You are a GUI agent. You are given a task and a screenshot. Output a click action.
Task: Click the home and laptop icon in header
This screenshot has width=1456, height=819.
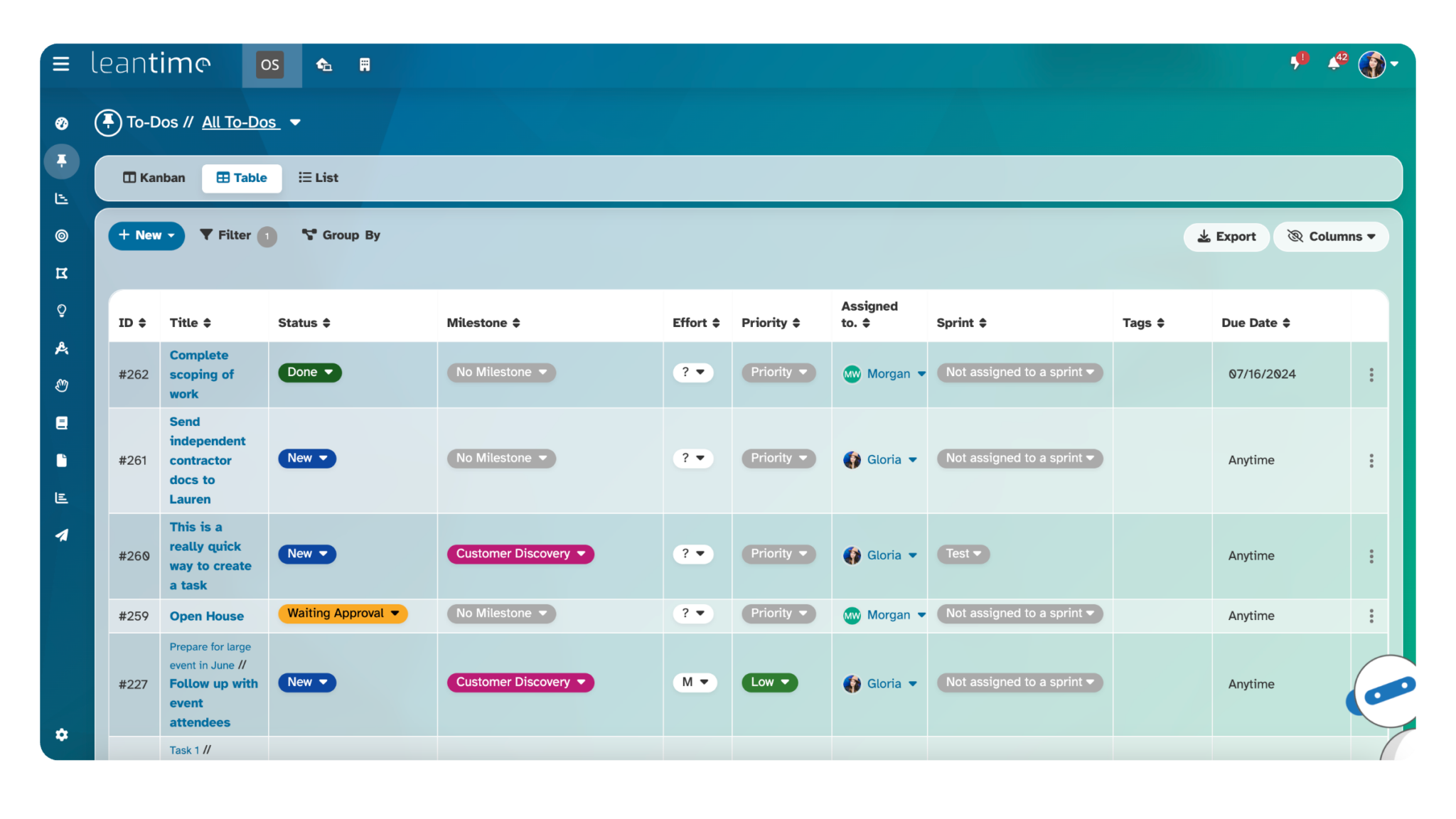[x=324, y=65]
